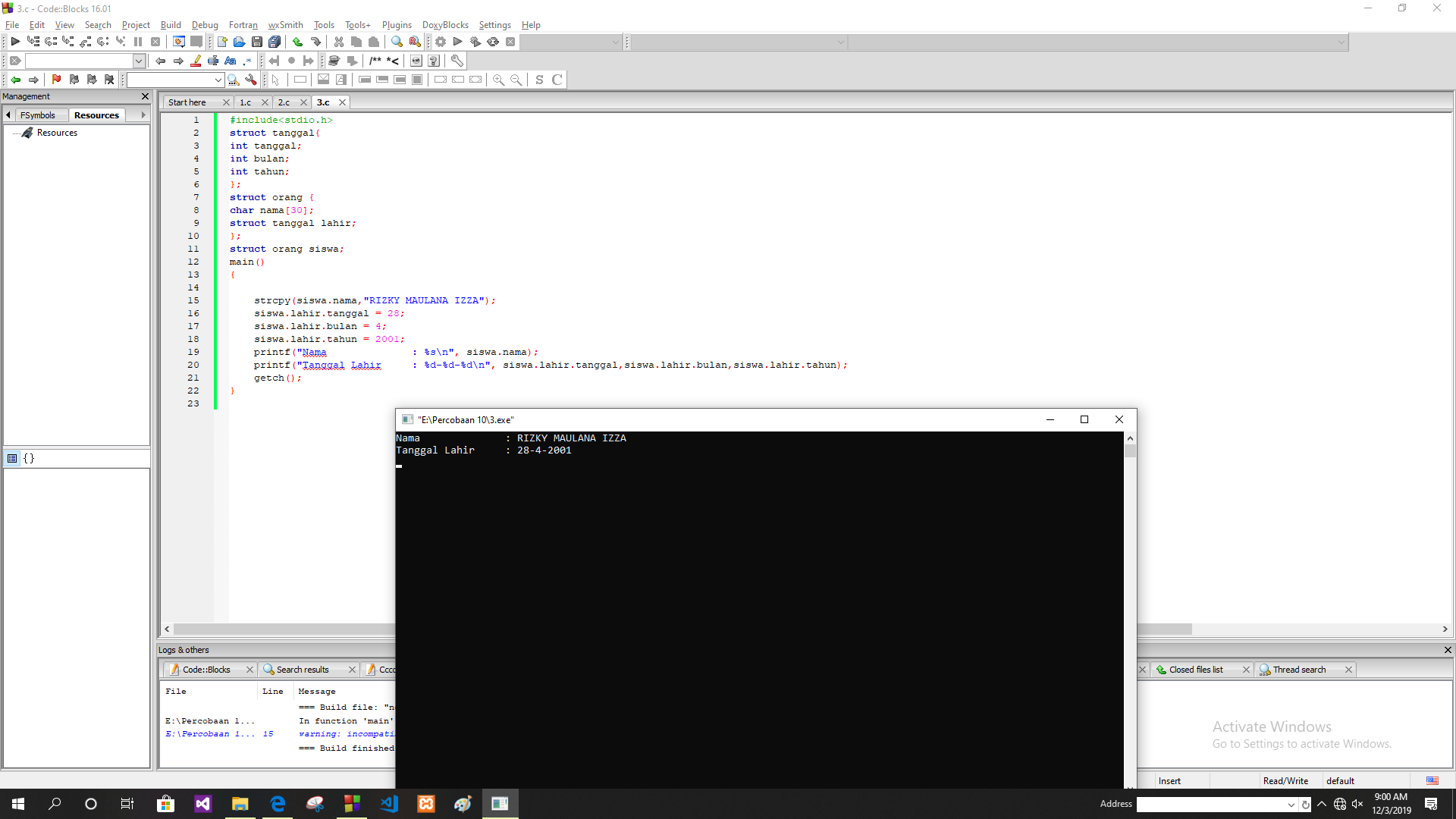
Task: Insert a Doxygen block comment (/**)
Action: [x=375, y=61]
